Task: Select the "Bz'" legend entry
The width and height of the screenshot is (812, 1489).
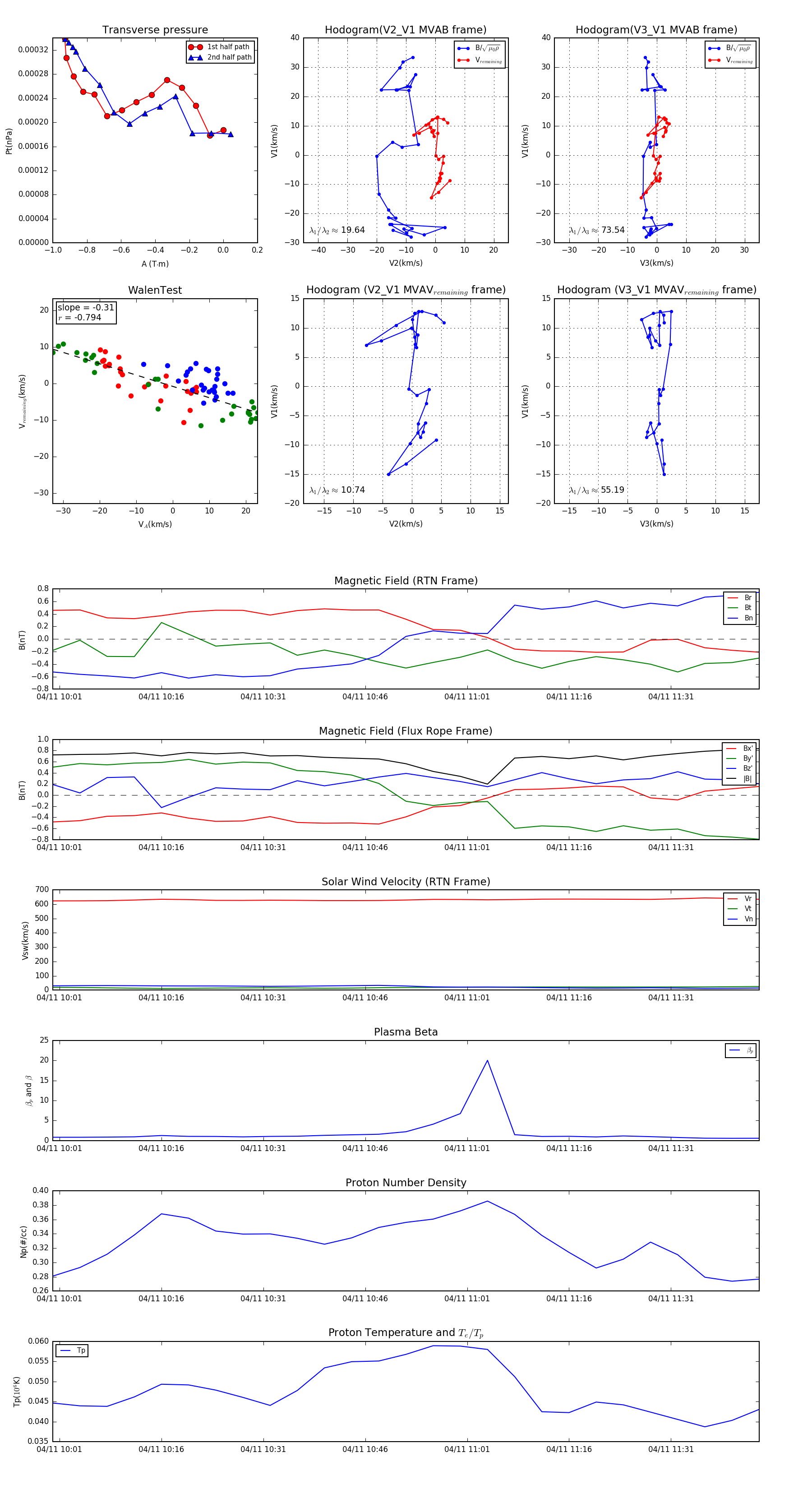Action: point(739,768)
